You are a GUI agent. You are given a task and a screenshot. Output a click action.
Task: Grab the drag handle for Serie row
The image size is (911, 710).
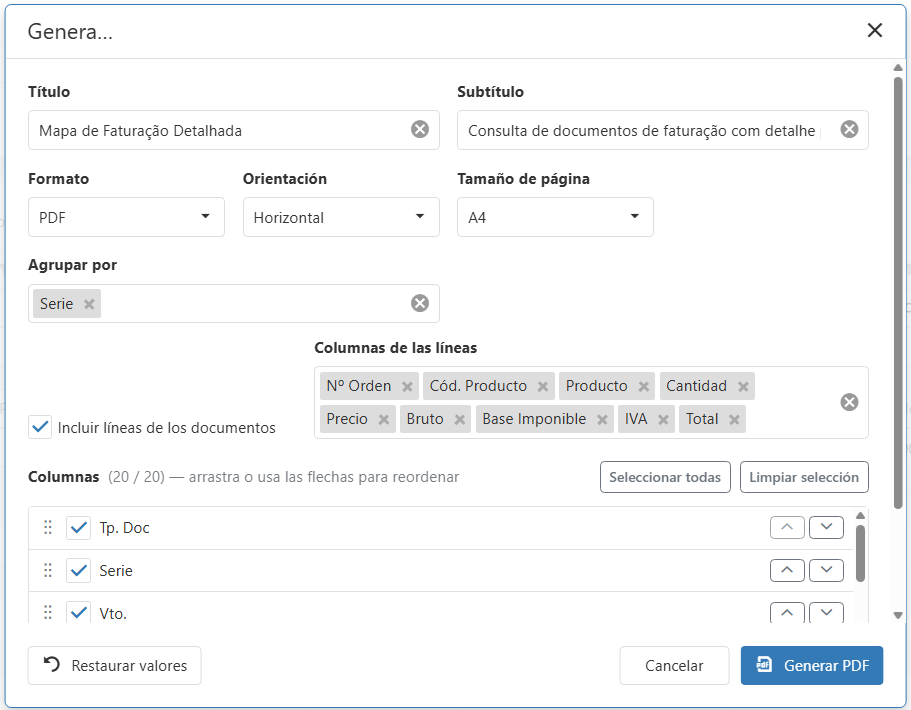tap(48, 571)
